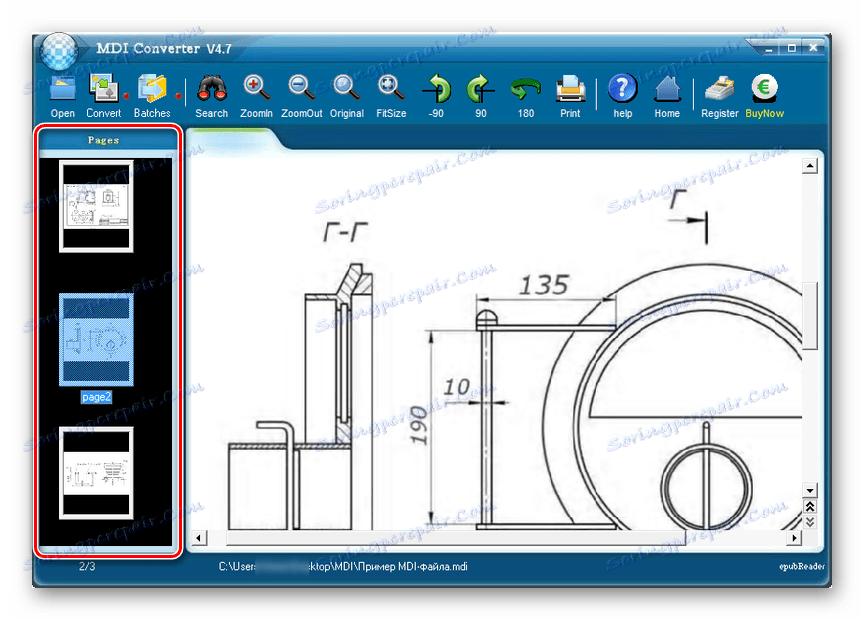This screenshot has width=864, height=620.
Task: Click the Print icon
Action: click(x=570, y=89)
